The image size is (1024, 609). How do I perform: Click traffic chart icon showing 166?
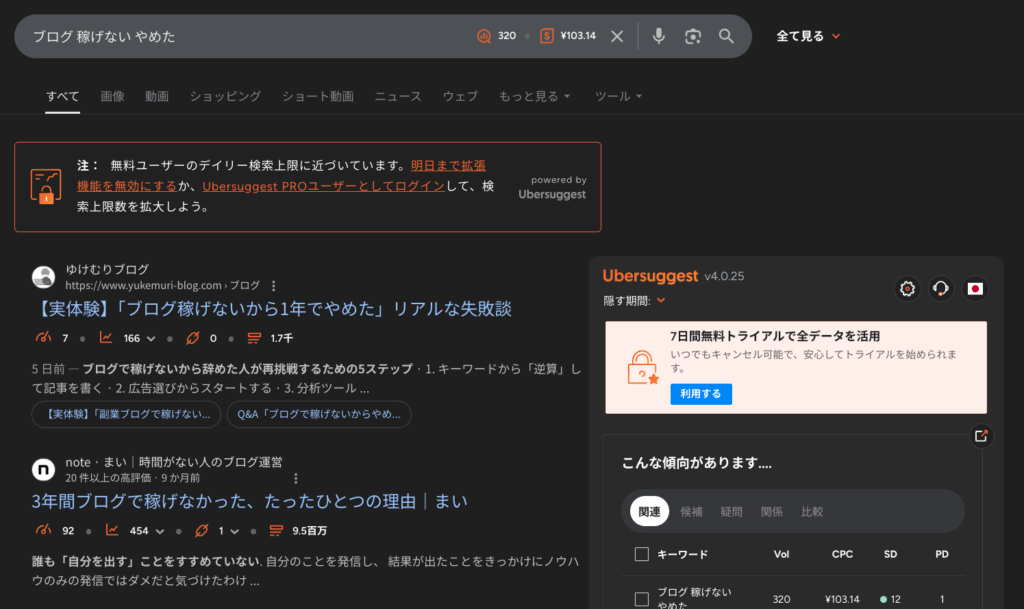106,337
